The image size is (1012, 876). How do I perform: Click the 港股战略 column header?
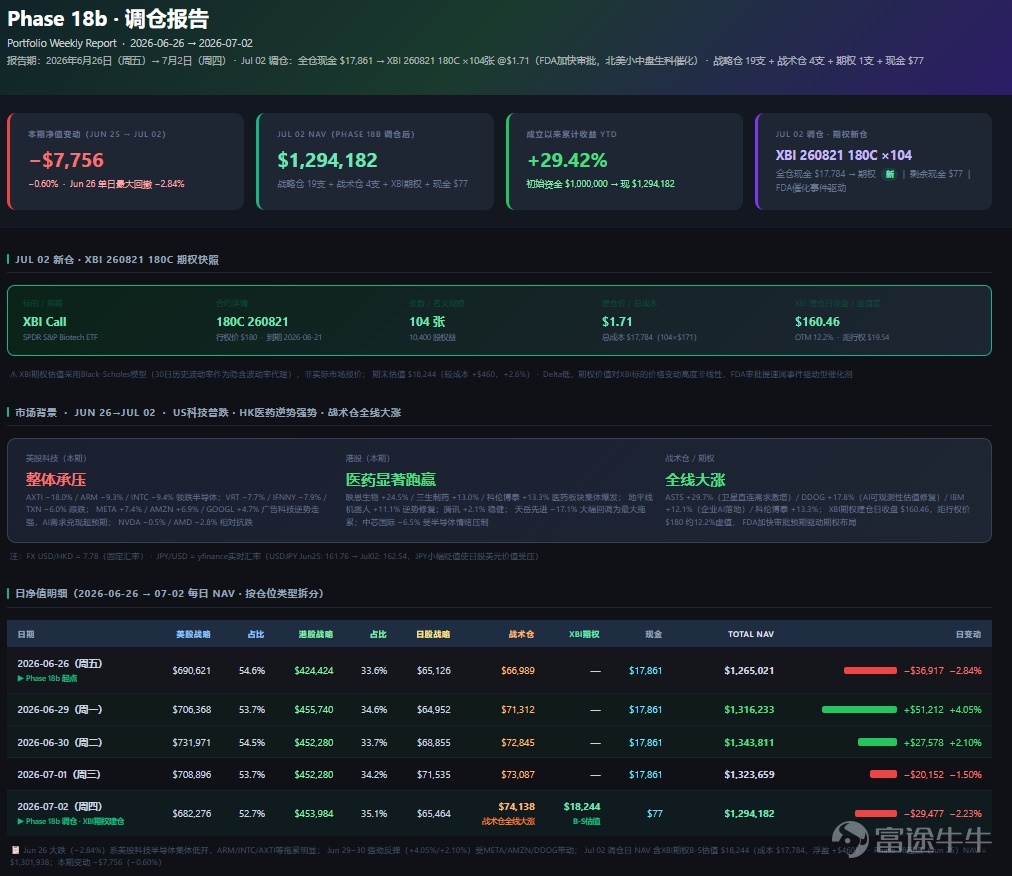point(316,635)
